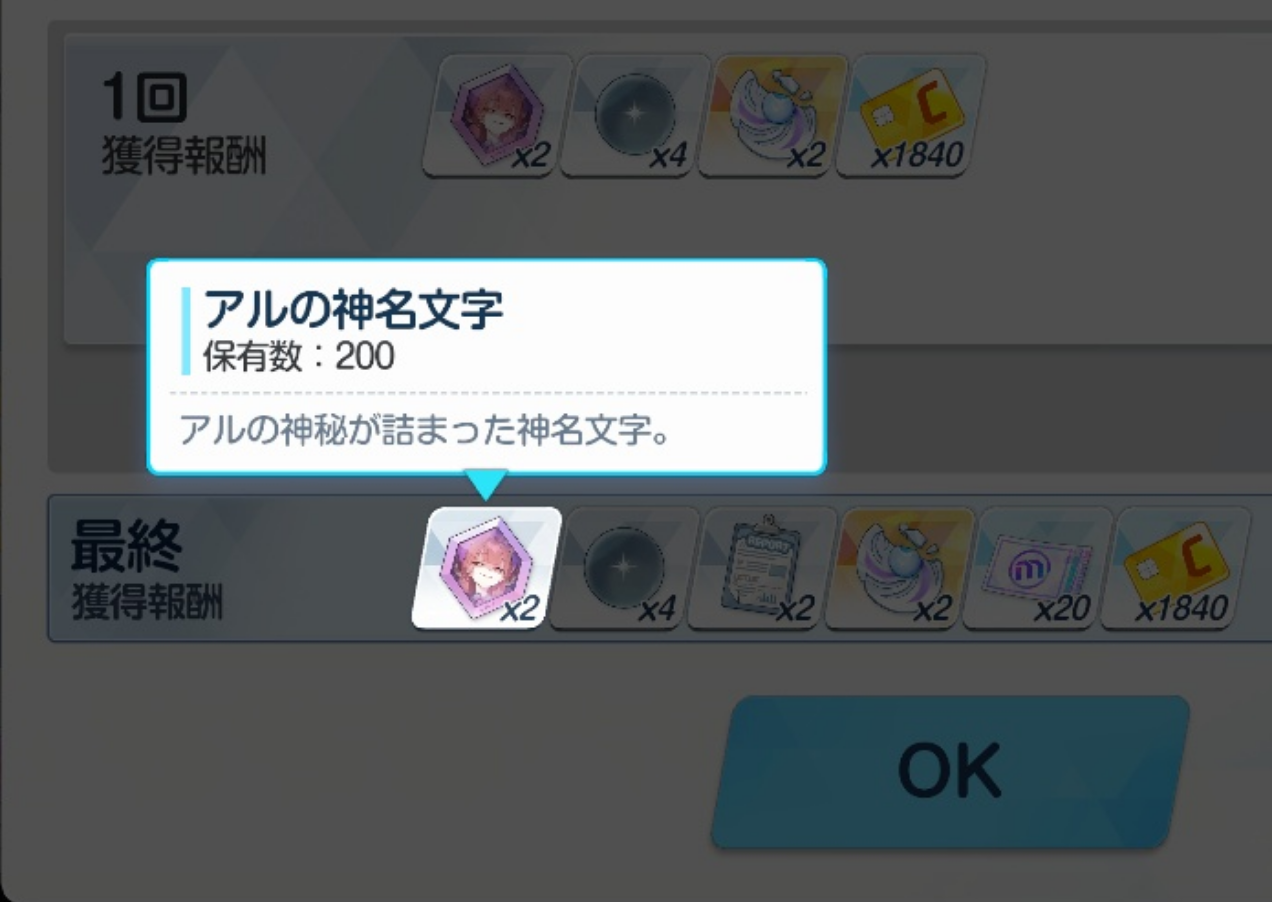
Task: Click the 1回 獲得報酬 heading
Action: pos(184,127)
